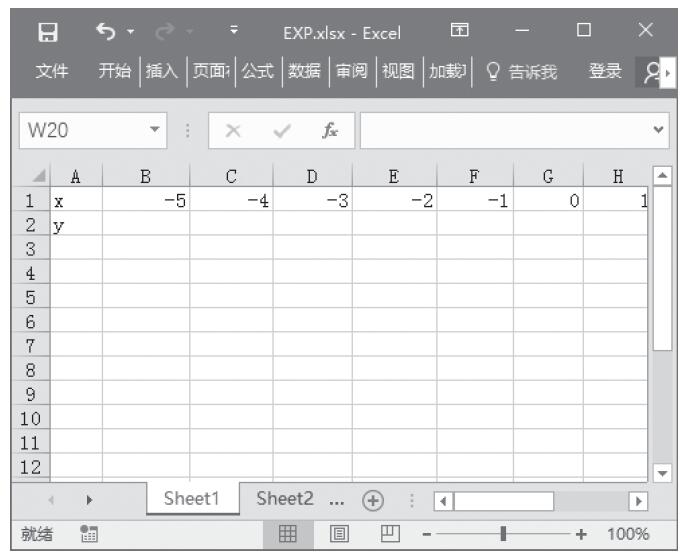
Task: Click the zoom in plus icon
Action: point(581,534)
